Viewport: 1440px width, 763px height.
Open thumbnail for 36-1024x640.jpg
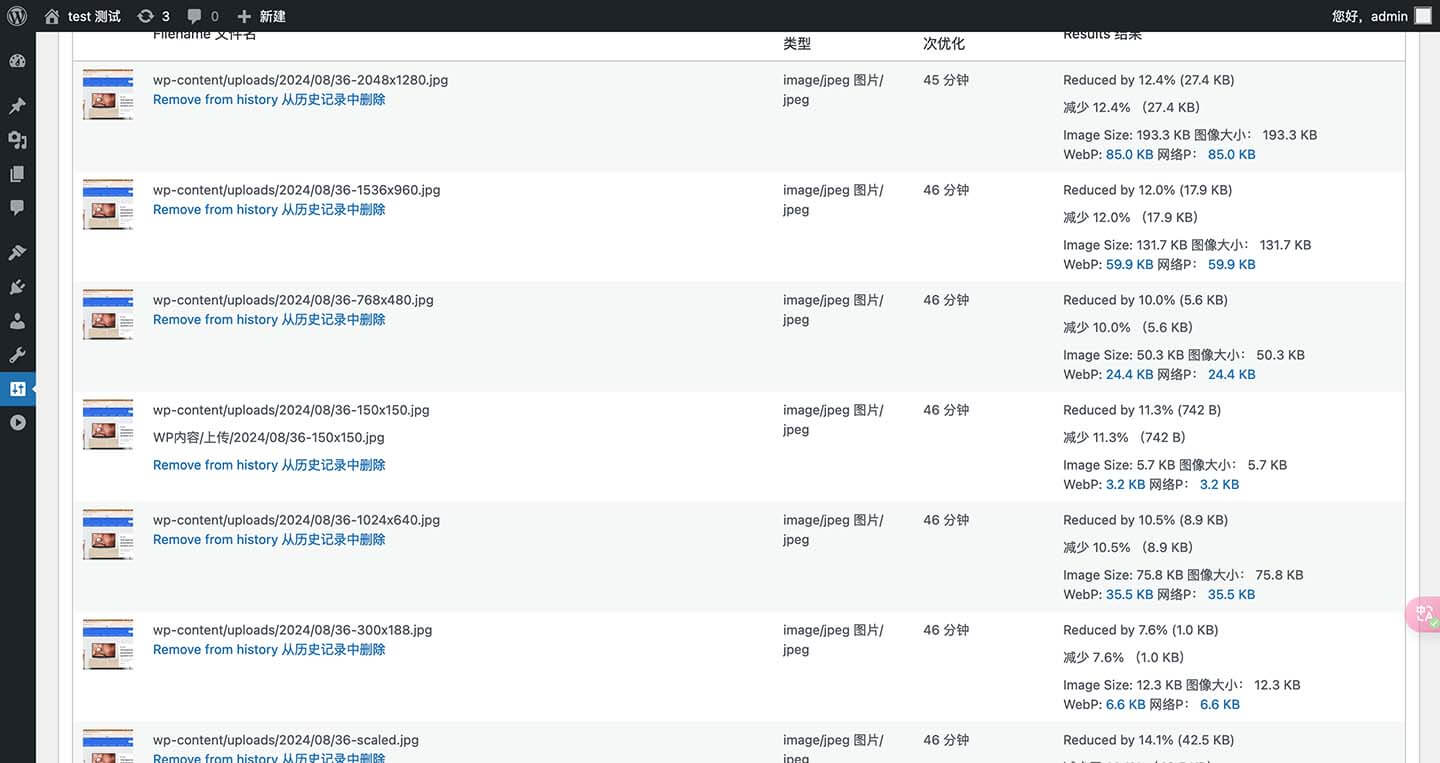108,535
